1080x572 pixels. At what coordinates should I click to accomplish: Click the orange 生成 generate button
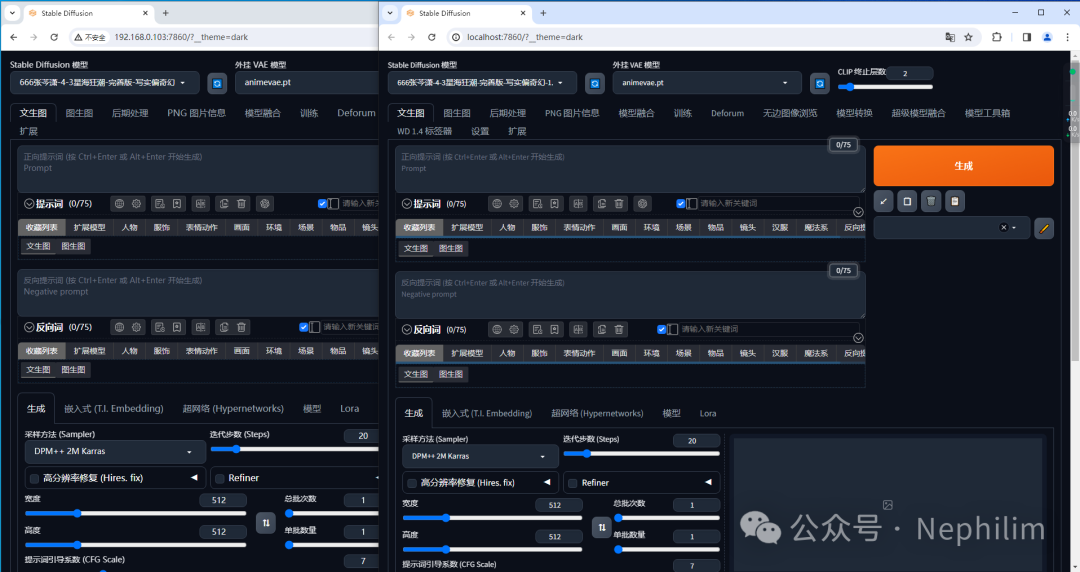964,165
